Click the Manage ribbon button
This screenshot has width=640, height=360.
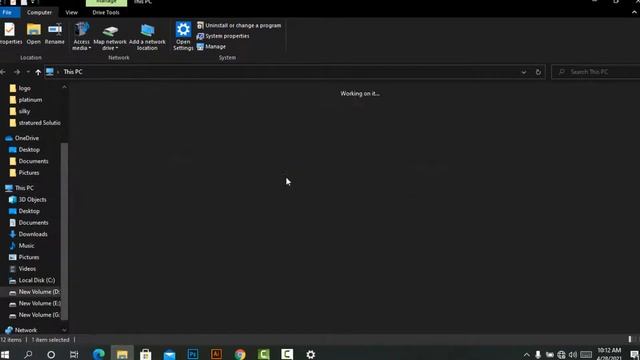(211, 47)
